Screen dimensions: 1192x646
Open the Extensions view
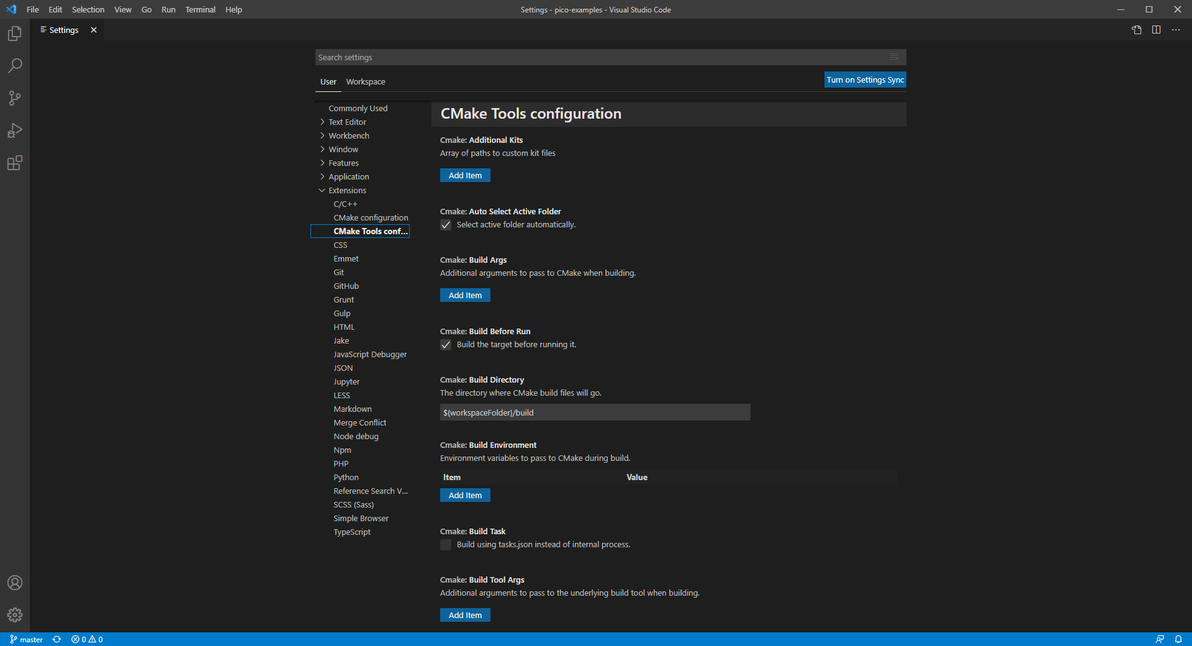14,163
